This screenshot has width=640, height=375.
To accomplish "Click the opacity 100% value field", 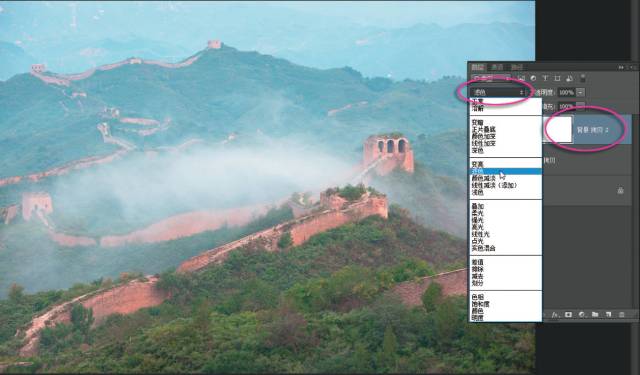I will pyautogui.click(x=567, y=92).
